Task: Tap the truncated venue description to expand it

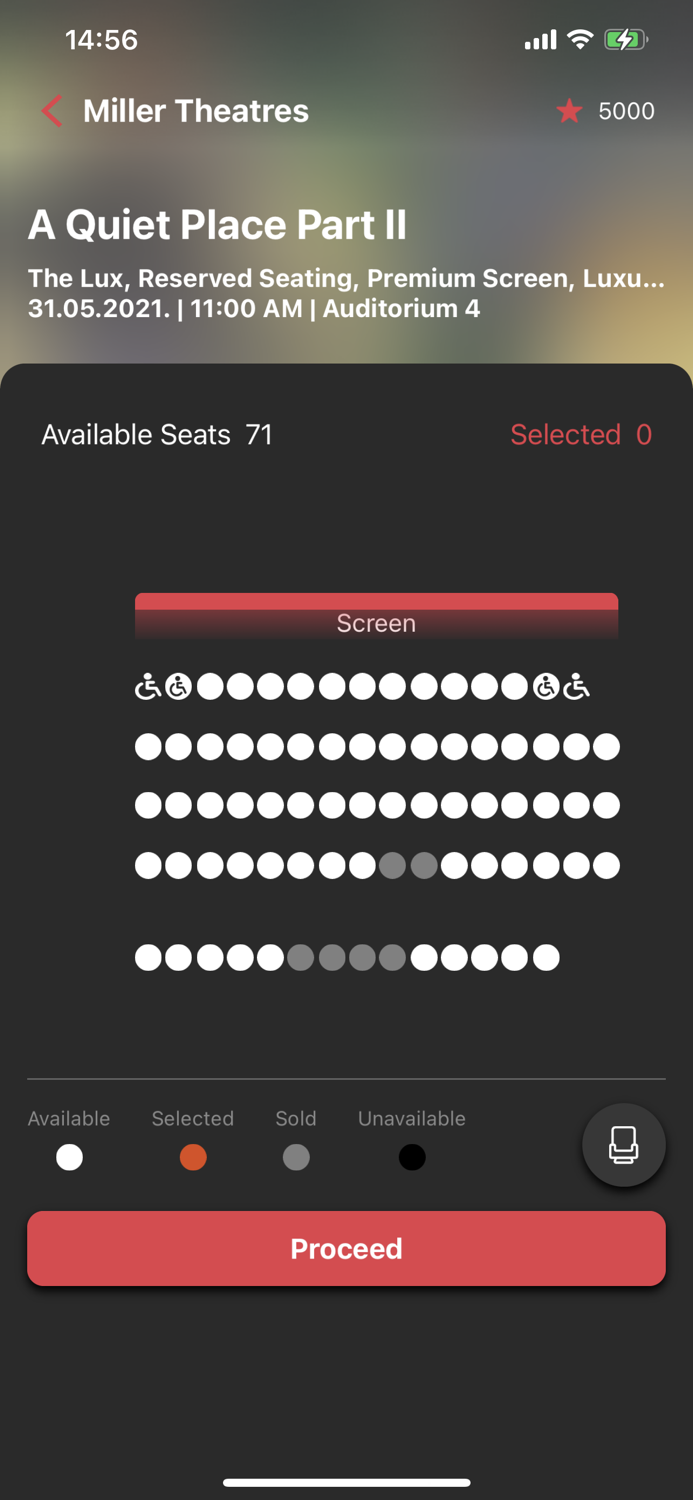Action: [345, 279]
